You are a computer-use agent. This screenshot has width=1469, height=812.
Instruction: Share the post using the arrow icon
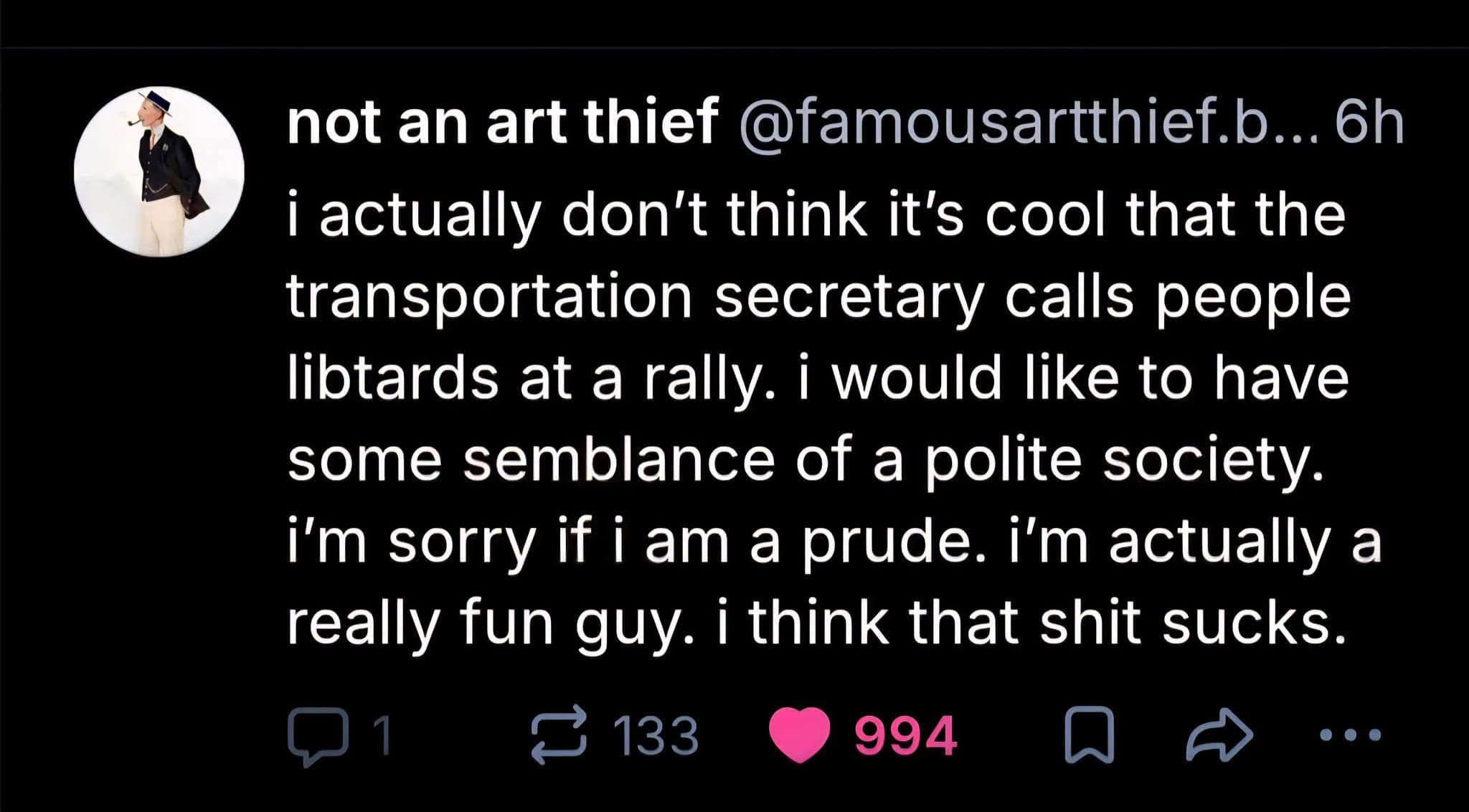pos(1219,735)
